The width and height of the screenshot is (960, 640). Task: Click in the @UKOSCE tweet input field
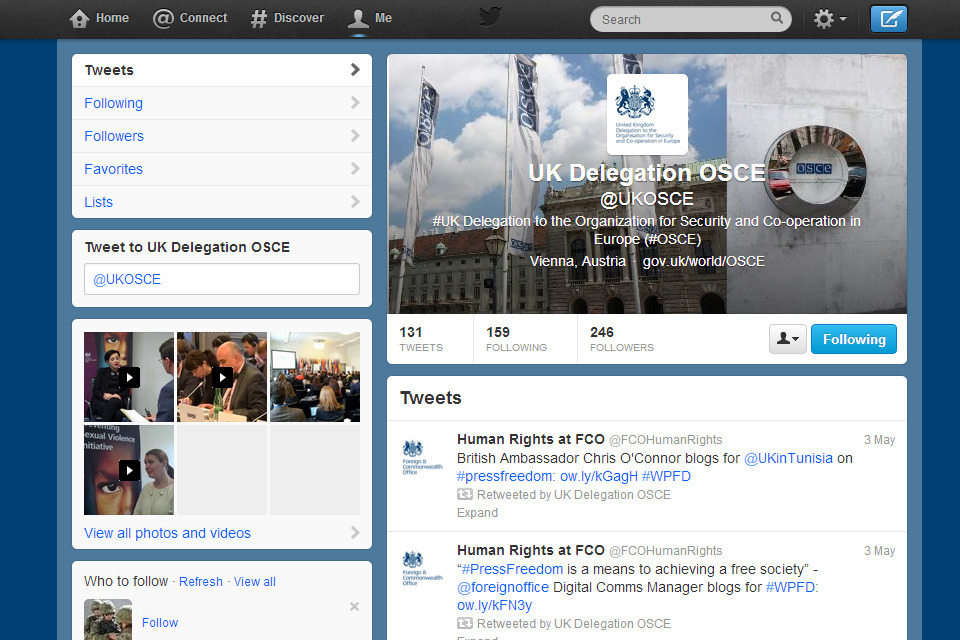pyautogui.click(x=222, y=279)
